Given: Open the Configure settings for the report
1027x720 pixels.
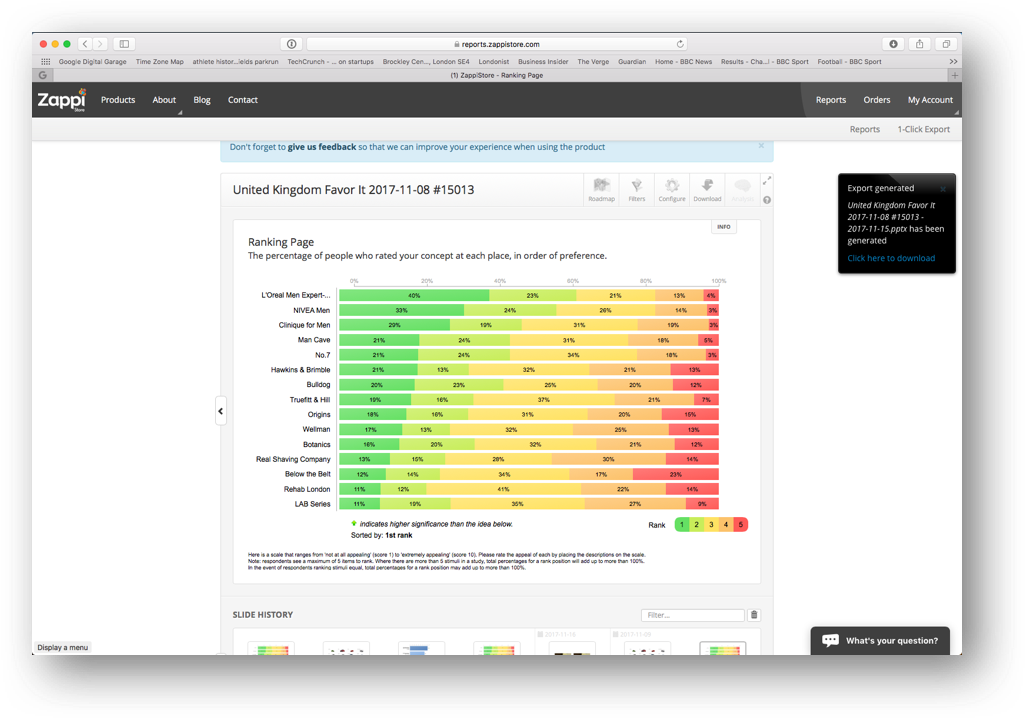Looking at the screenshot, I should coord(672,190).
